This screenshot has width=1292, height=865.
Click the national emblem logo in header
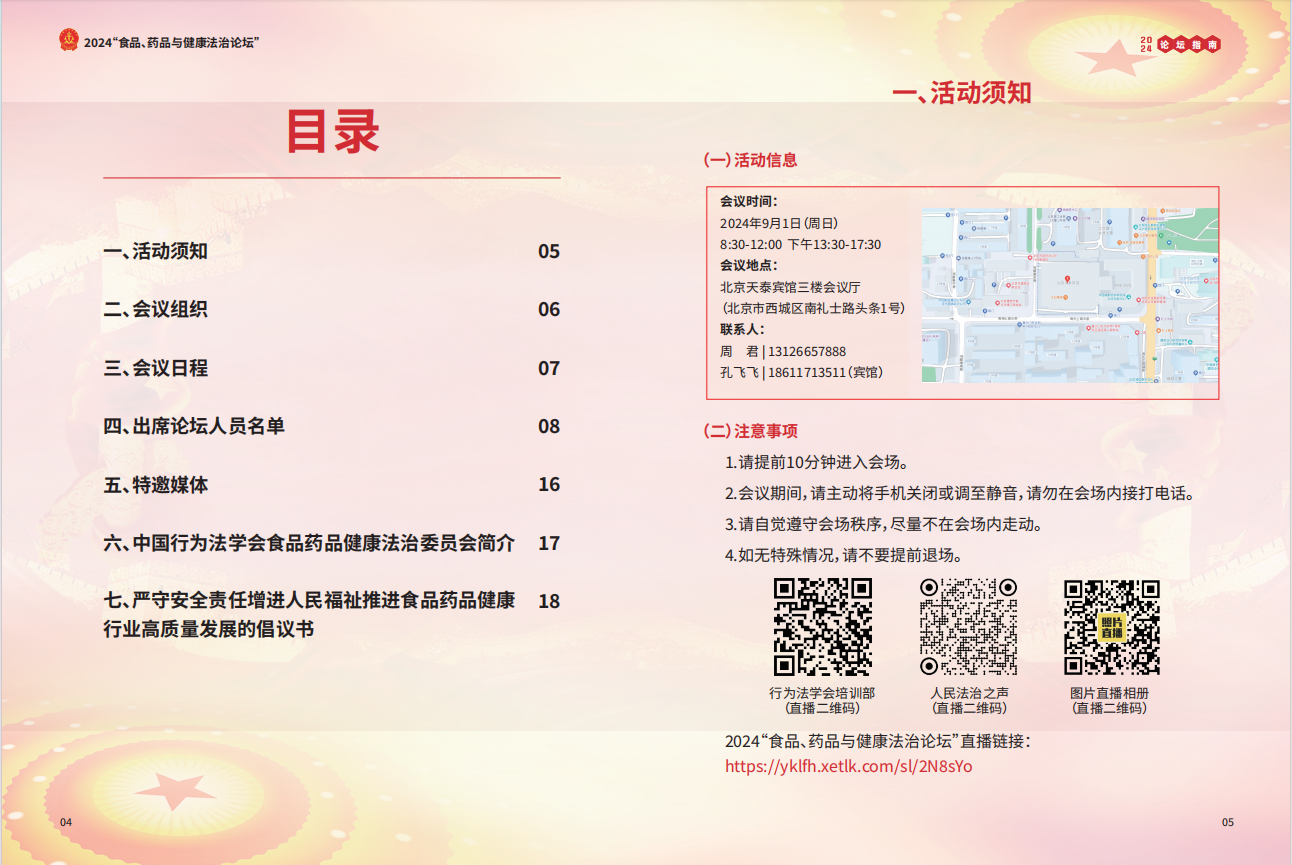tap(69, 41)
